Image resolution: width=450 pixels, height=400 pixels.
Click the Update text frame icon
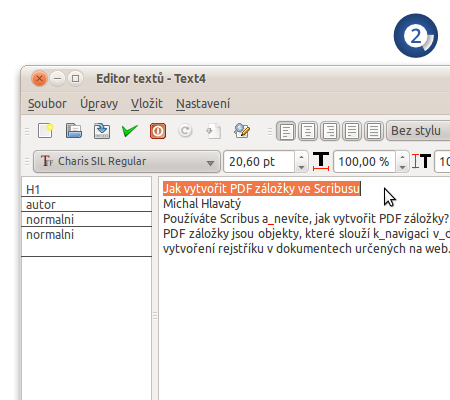tap(213, 131)
